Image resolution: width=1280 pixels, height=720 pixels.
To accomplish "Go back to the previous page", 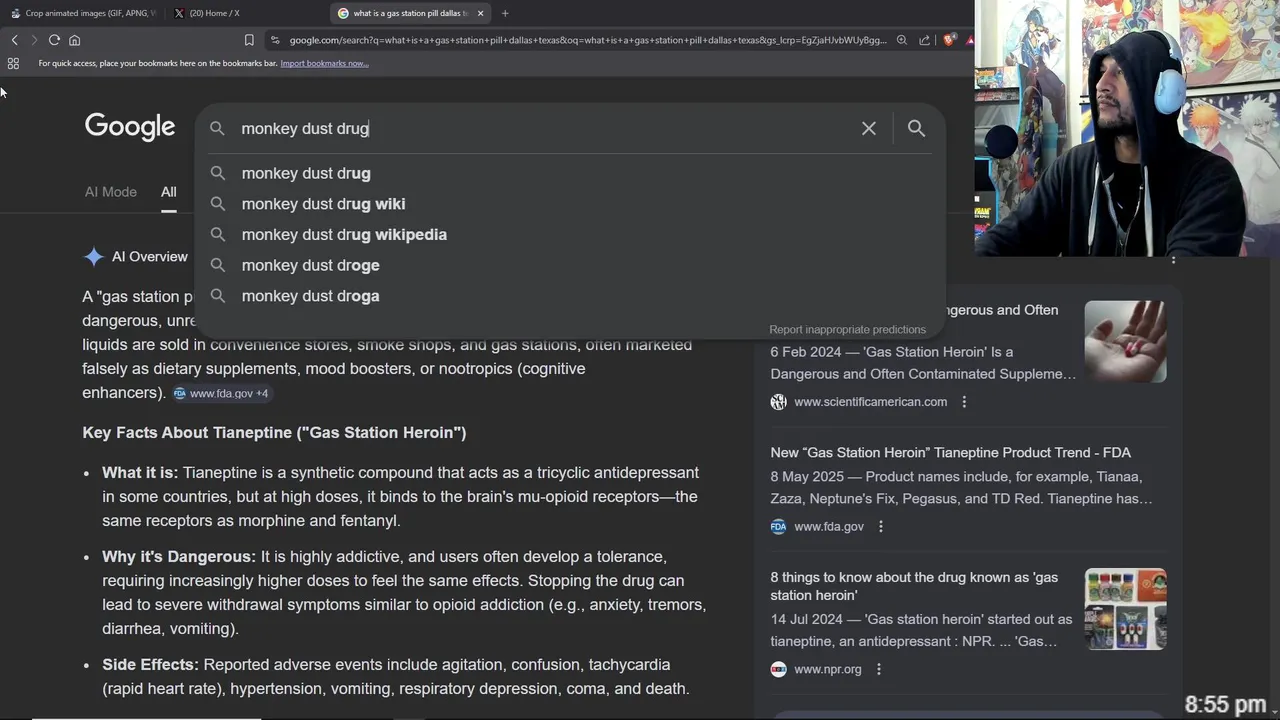I will click(14, 40).
